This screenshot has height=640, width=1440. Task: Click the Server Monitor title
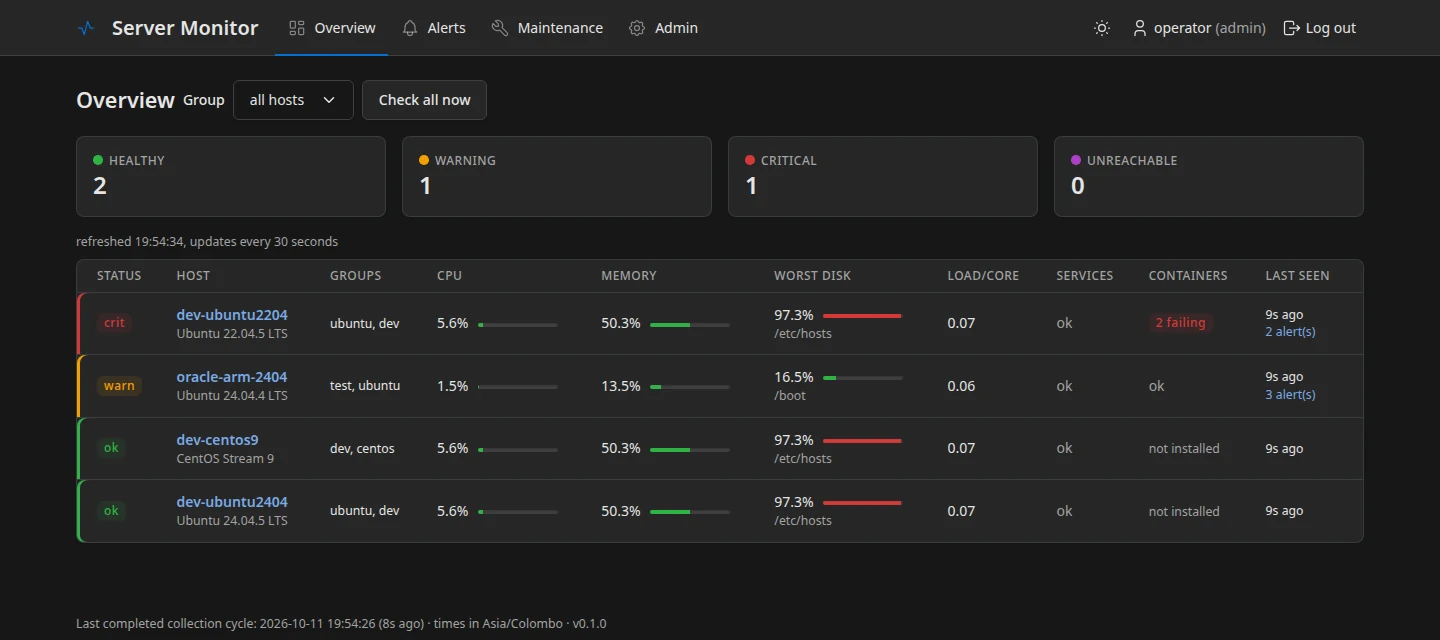pyautogui.click(x=185, y=28)
